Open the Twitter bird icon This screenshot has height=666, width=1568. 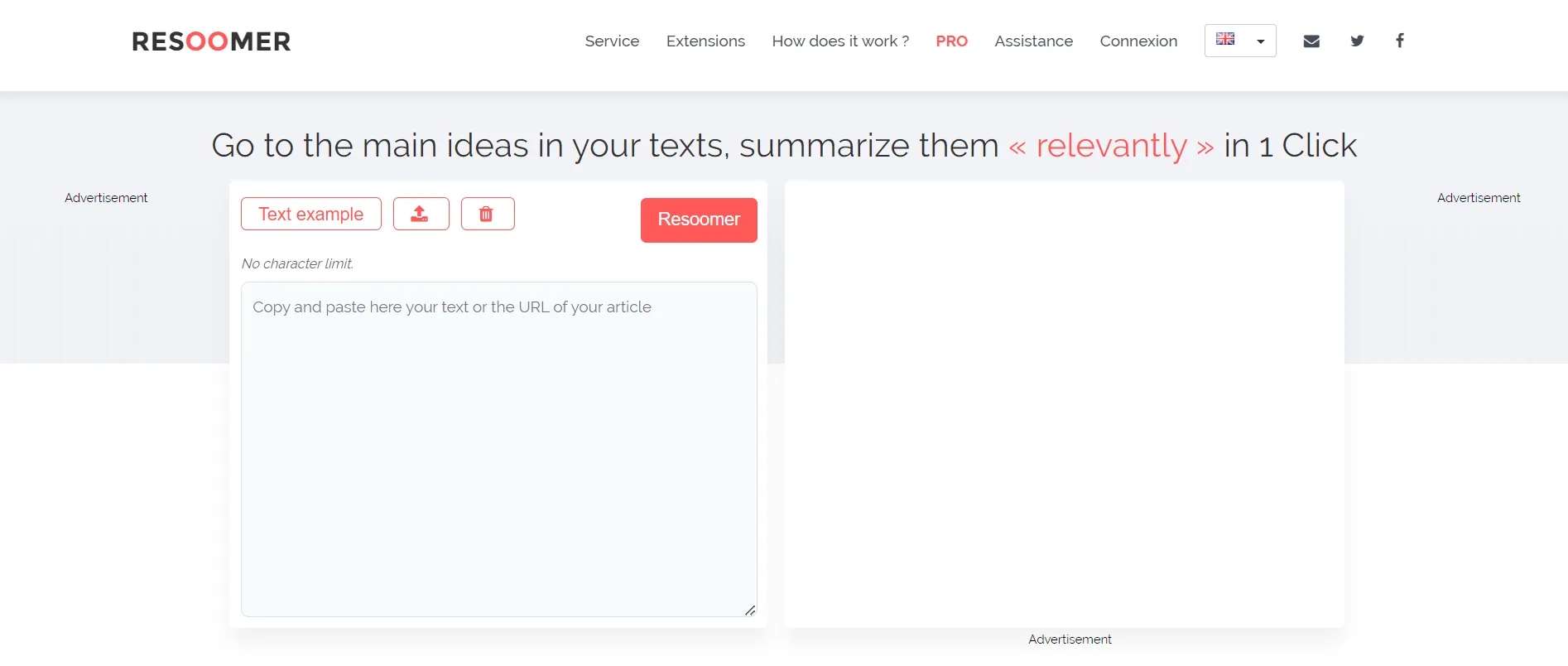pos(1357,41)
